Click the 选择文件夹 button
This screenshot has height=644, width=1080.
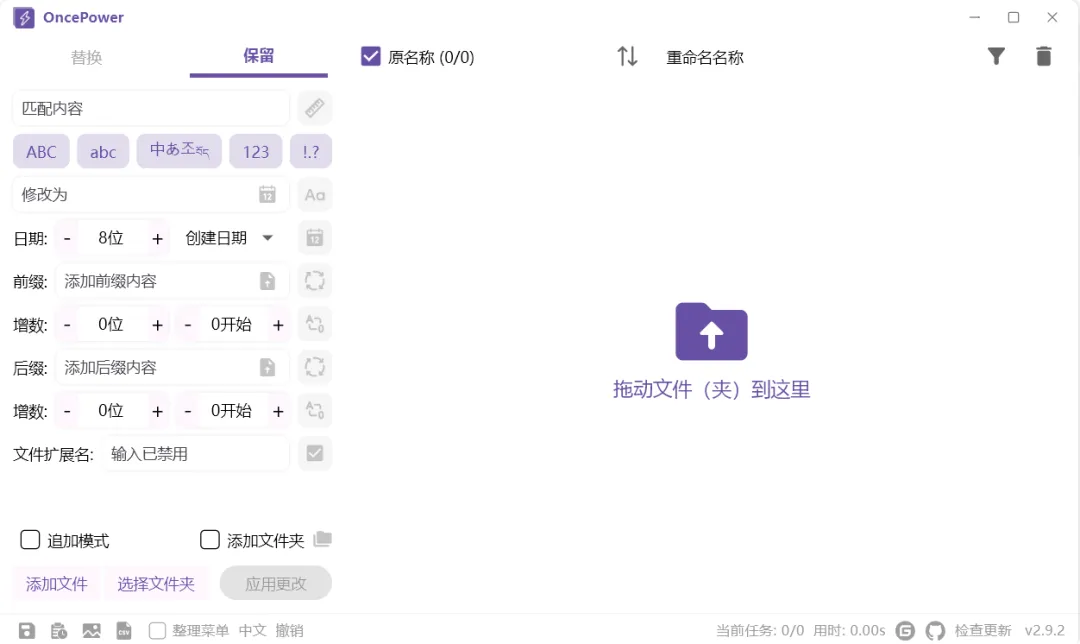coord(156,584)
